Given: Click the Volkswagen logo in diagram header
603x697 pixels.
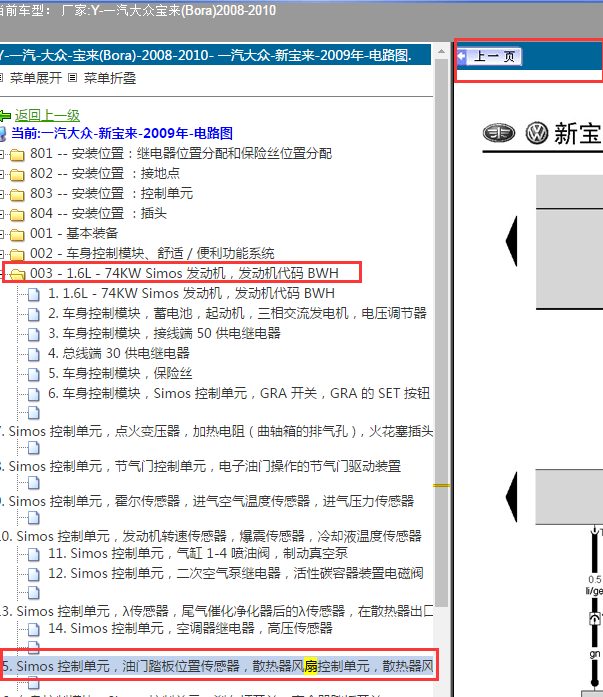Looking at the screenshot, I should coord(537,133).
